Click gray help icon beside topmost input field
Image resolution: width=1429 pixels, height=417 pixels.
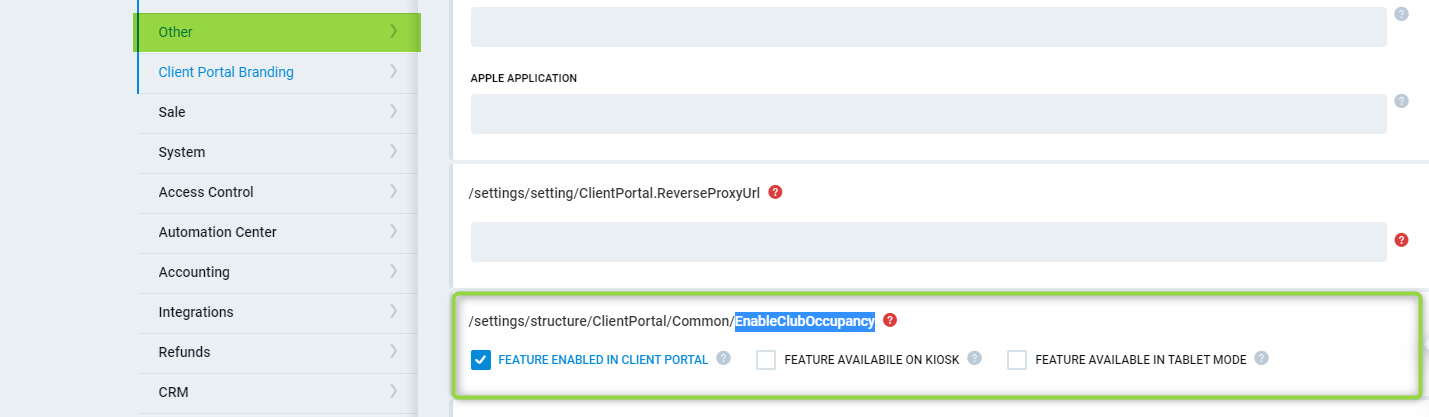(x=1401, y=14)
